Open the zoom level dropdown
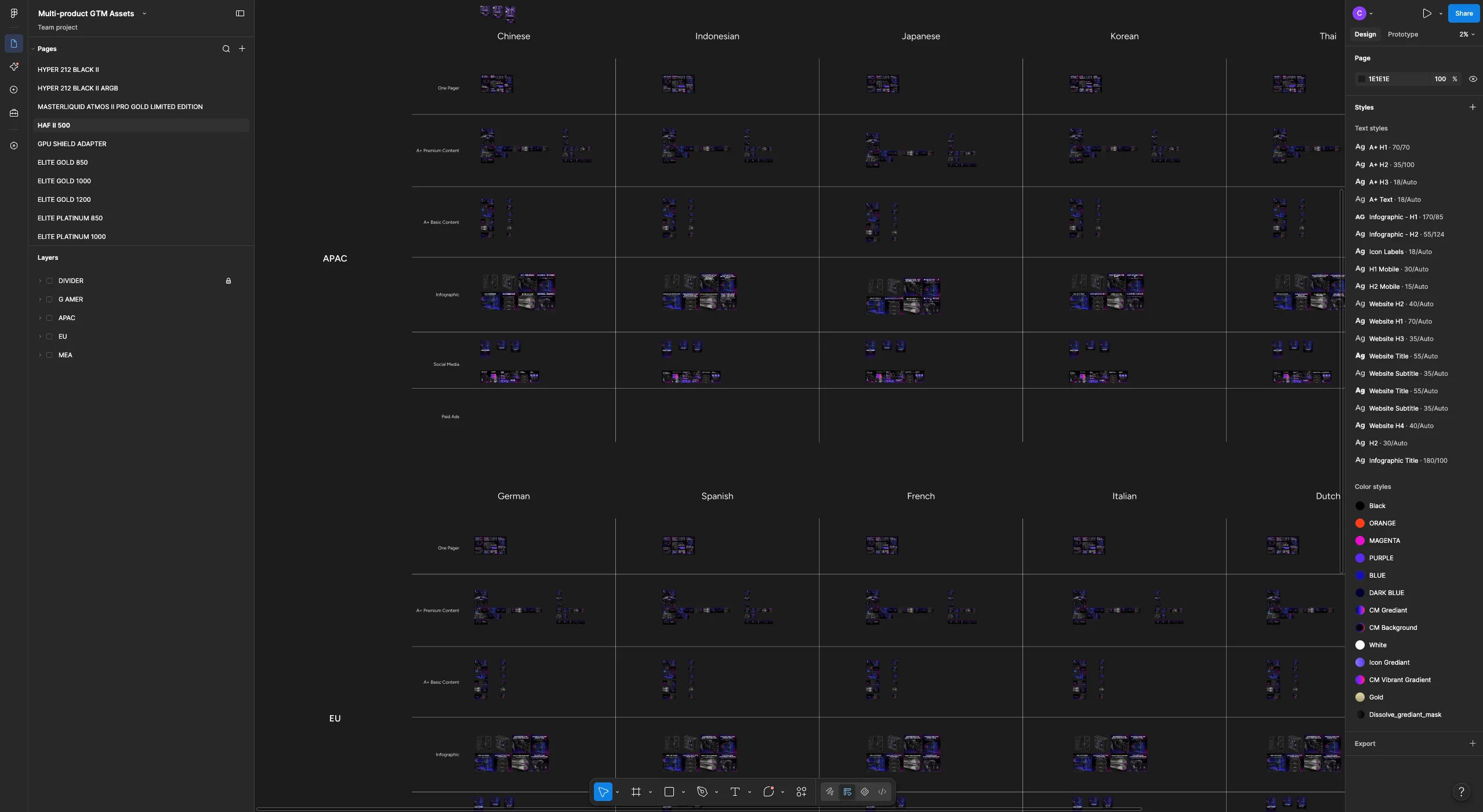Screen dimensions: 1483x812 click(1467, 34)
